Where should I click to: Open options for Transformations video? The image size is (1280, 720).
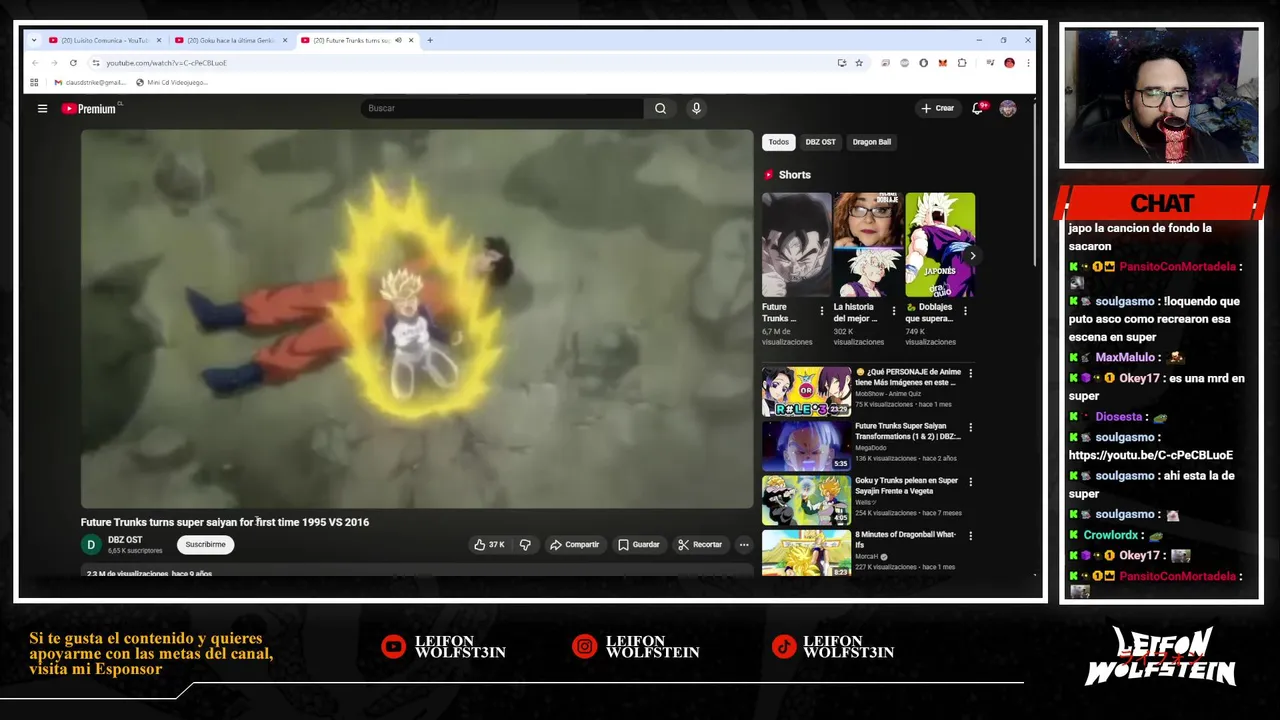970,427
